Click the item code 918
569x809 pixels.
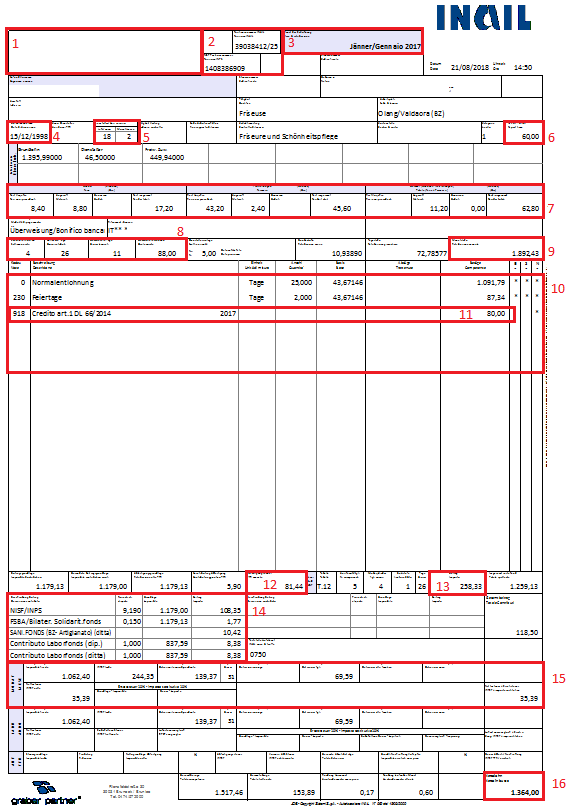(19, 313)
